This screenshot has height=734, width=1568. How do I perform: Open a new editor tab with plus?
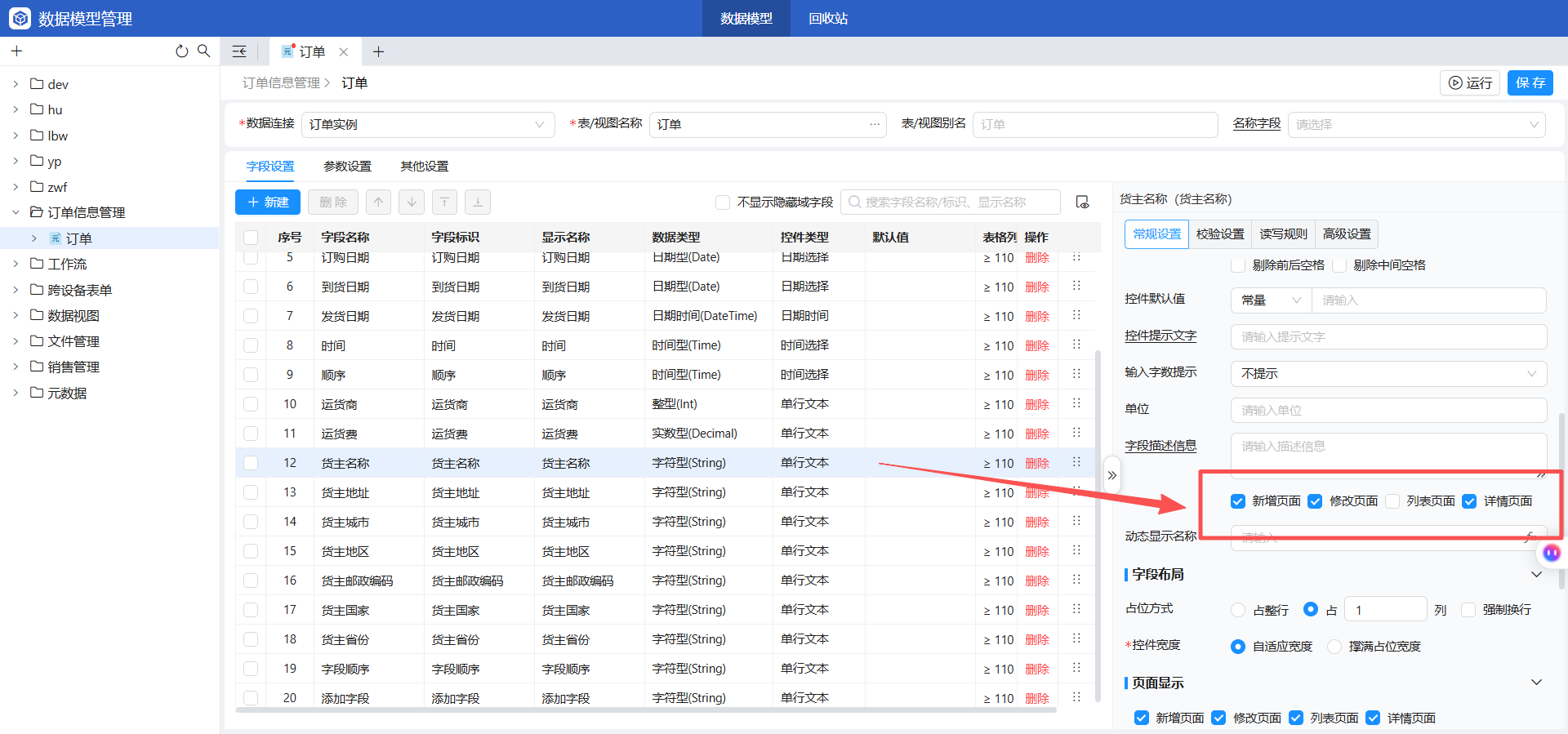tap(378, 51)
